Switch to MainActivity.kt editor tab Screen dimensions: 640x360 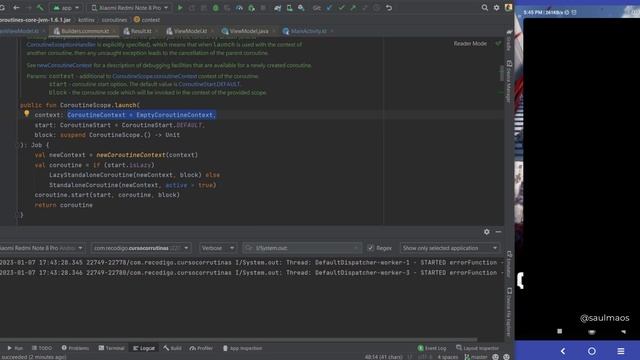click(x=309, y=31)
